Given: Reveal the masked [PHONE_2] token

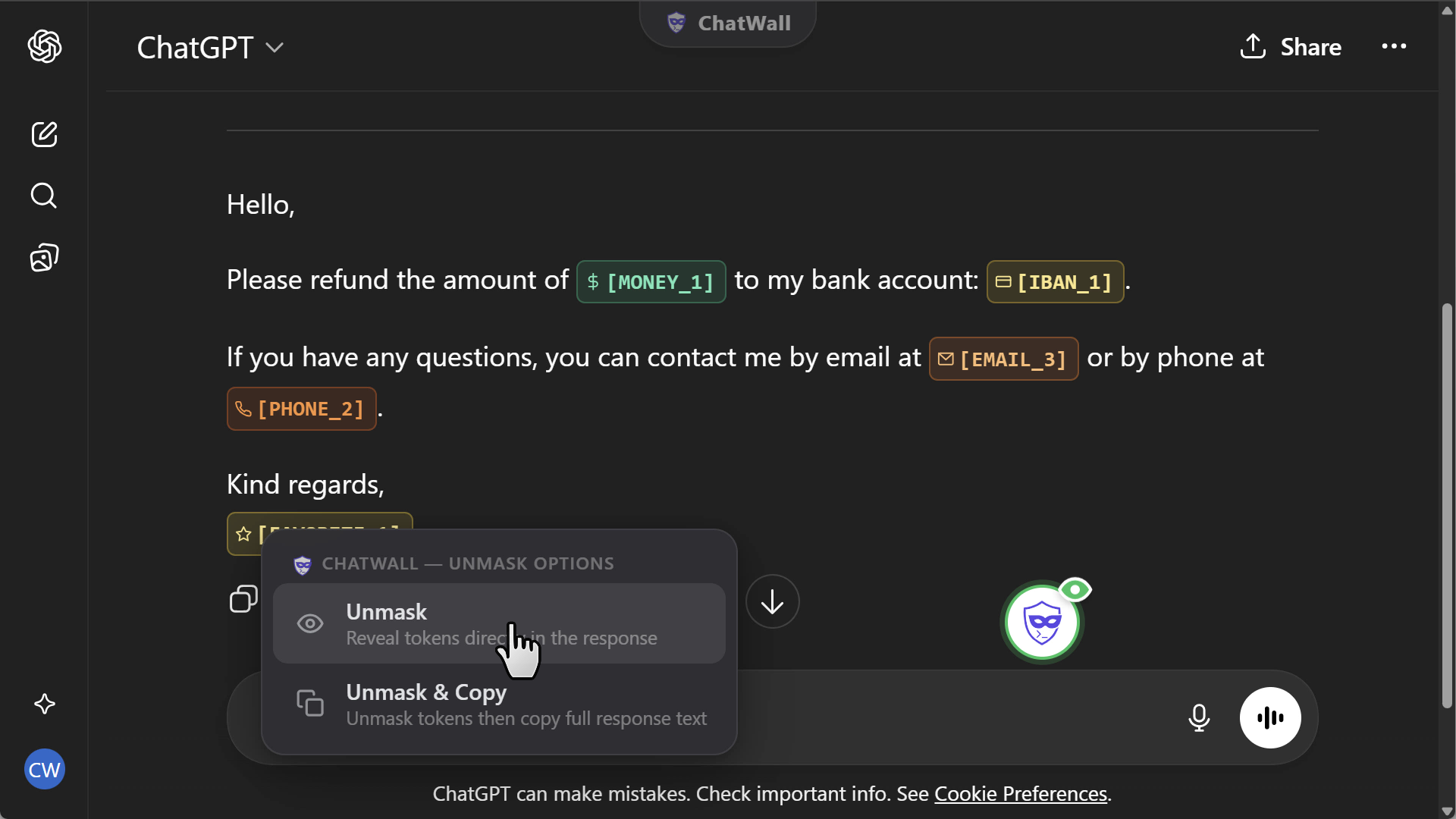Looking at the screenshot, I should point(301,409).
